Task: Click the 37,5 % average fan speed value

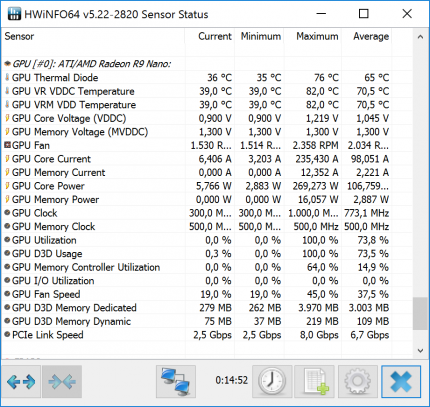Action: point(373,294)
